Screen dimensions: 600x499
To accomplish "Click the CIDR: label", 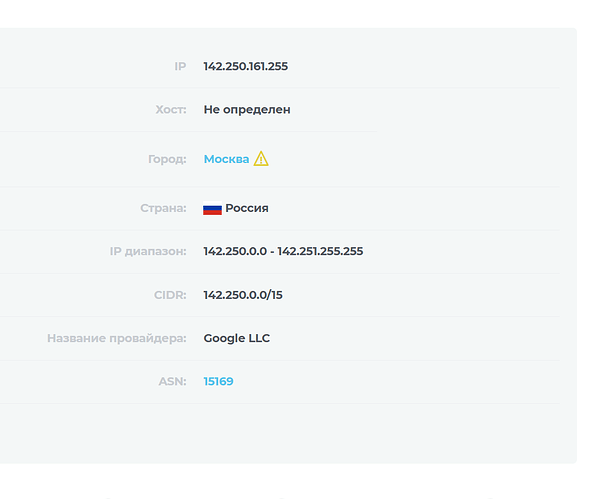I will click(x=170, y=295).
